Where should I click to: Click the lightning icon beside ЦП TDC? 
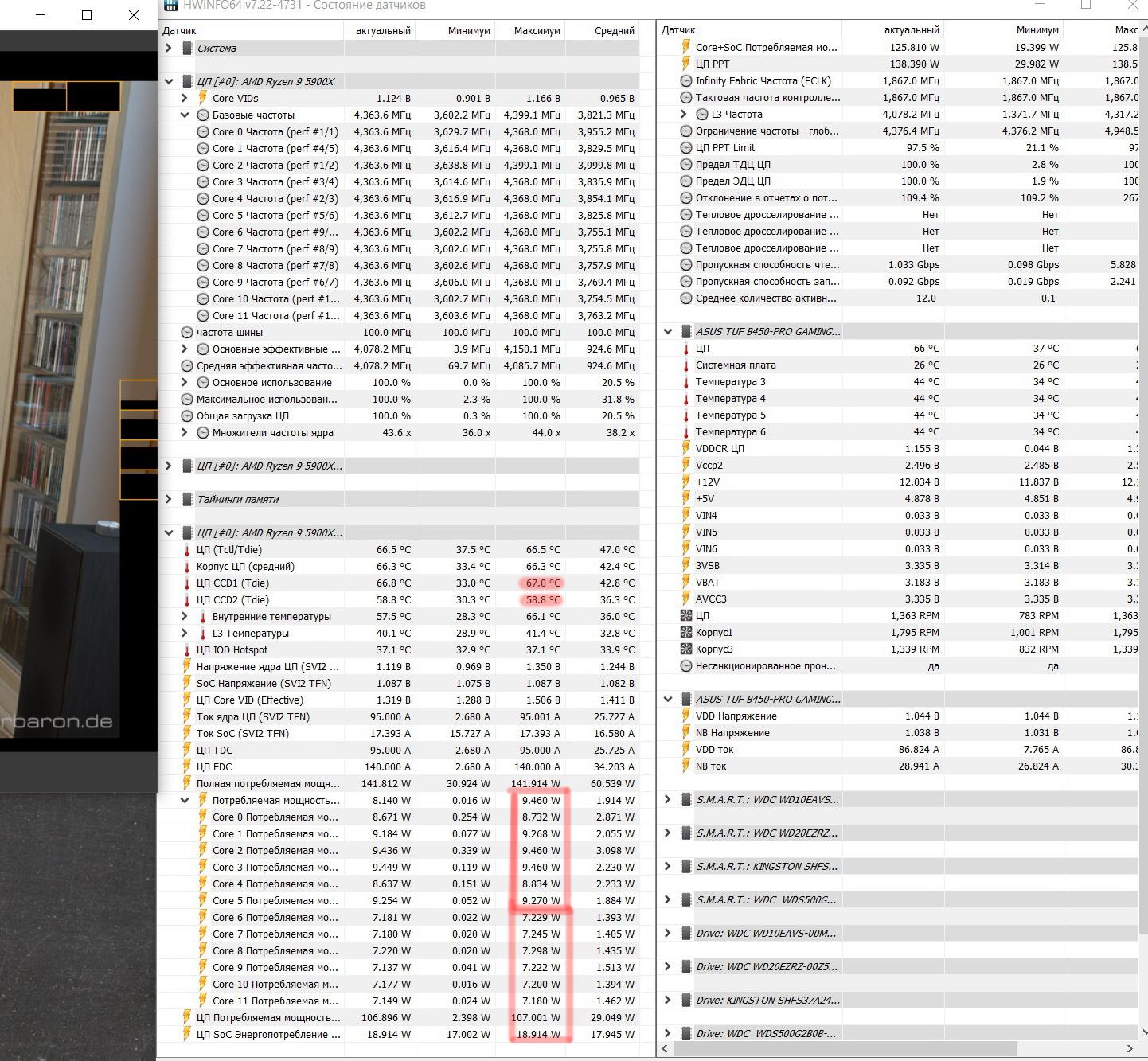coord(187,750)
